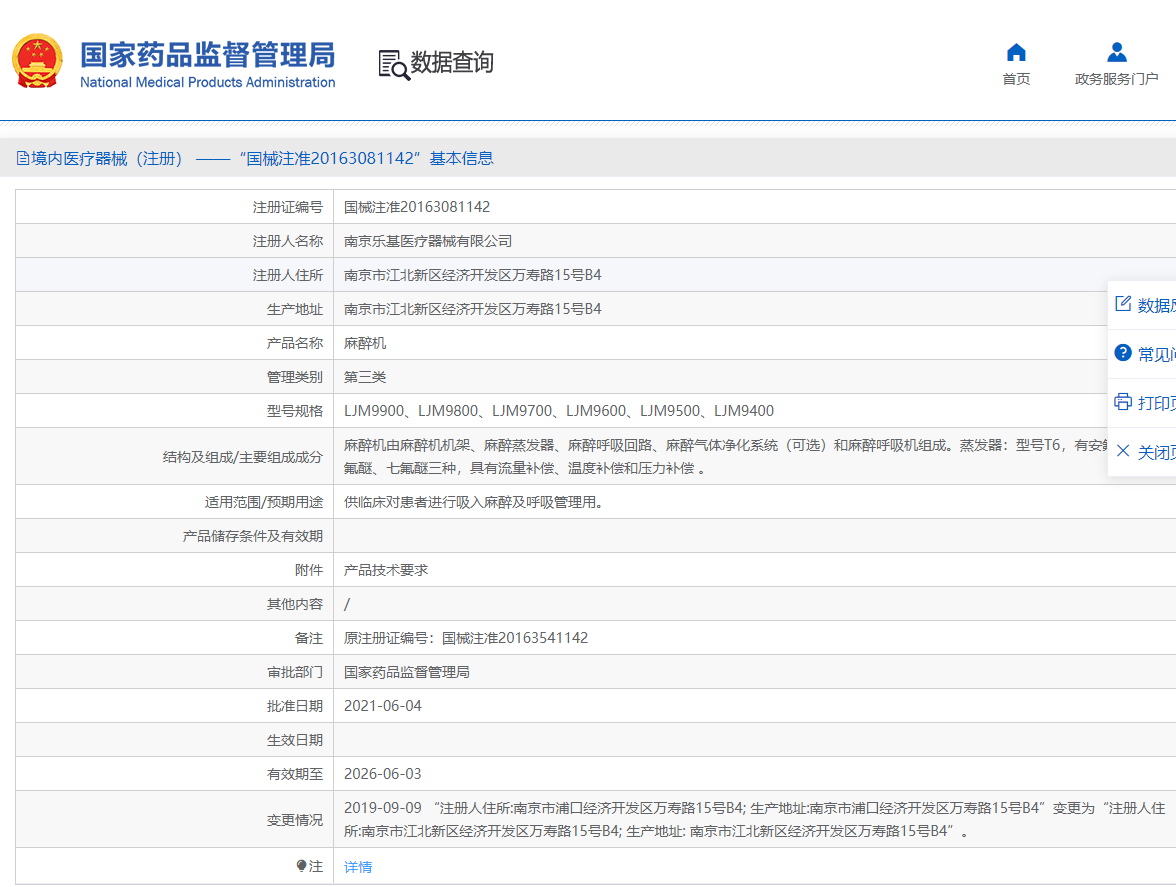
Task: Click the lightbulb icon beside 注
Action: coord(302,866)
